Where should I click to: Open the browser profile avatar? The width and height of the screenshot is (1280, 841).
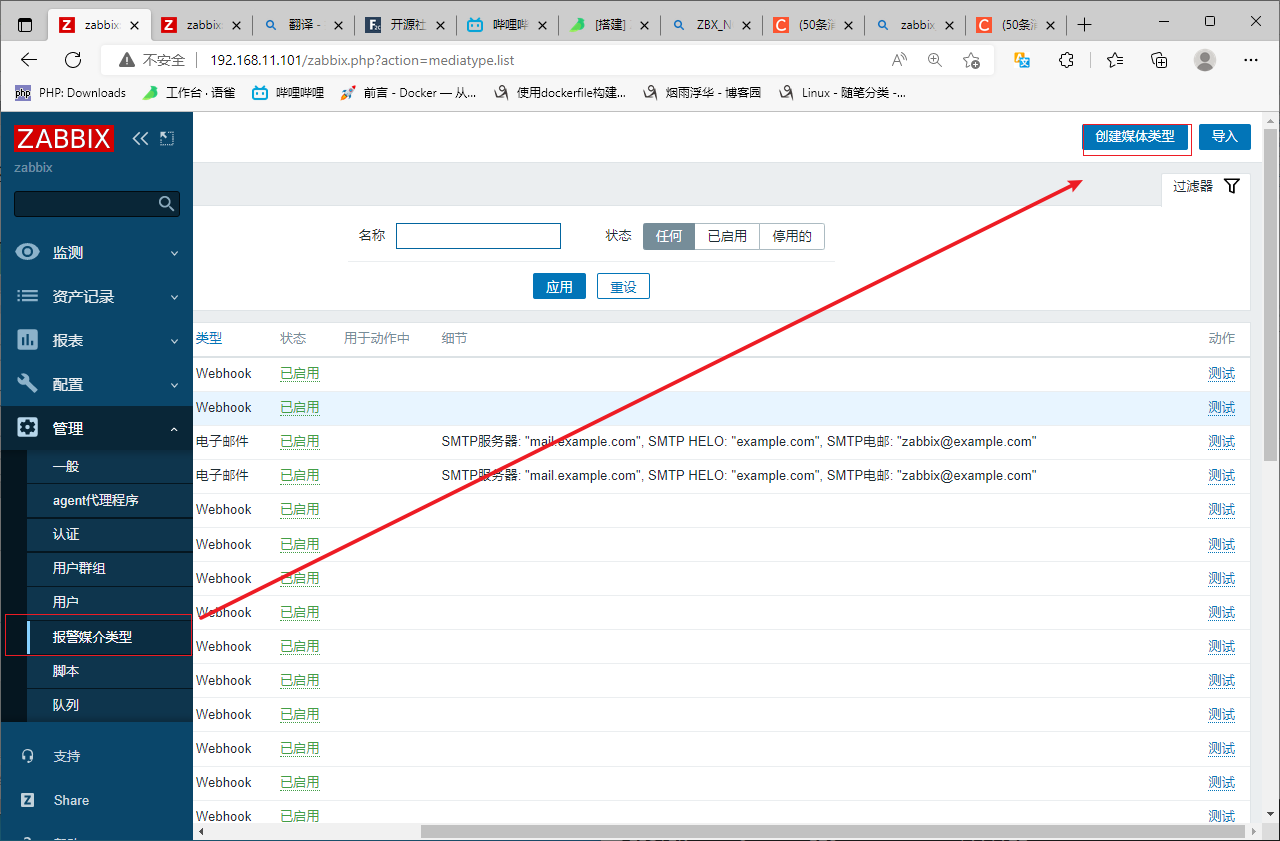click(1205, 60)
